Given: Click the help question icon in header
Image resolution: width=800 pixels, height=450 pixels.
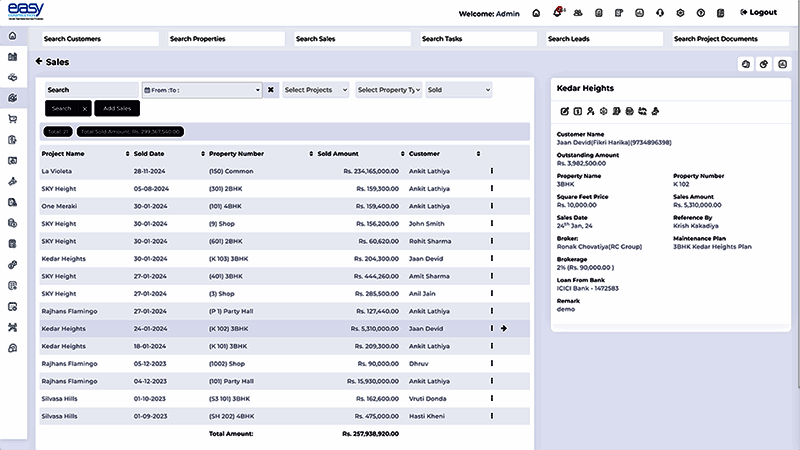Looking at the screenshot, I should point(701,13).
